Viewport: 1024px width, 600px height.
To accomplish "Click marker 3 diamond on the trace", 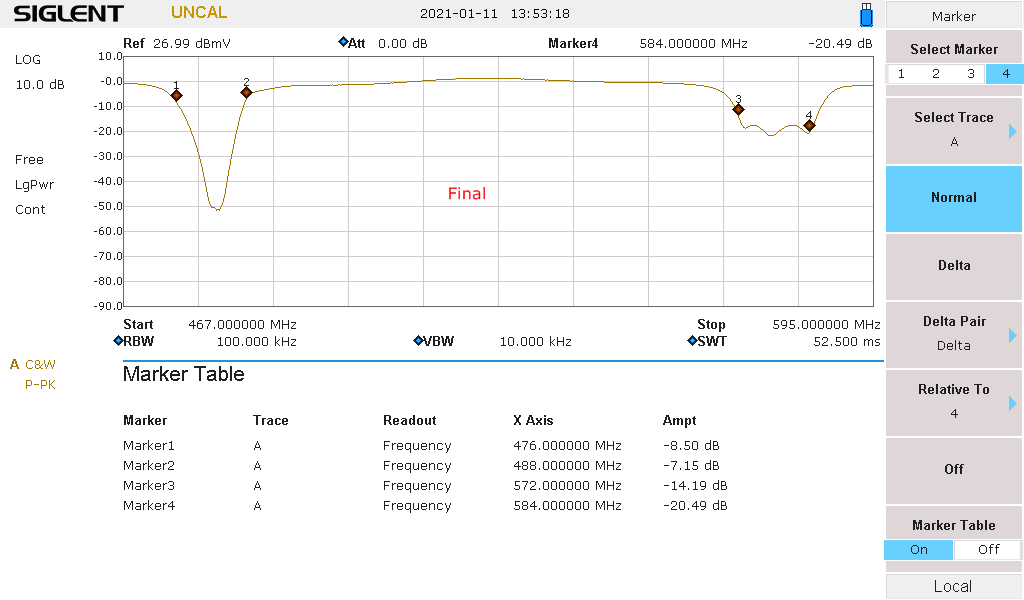I will point(738,109).
